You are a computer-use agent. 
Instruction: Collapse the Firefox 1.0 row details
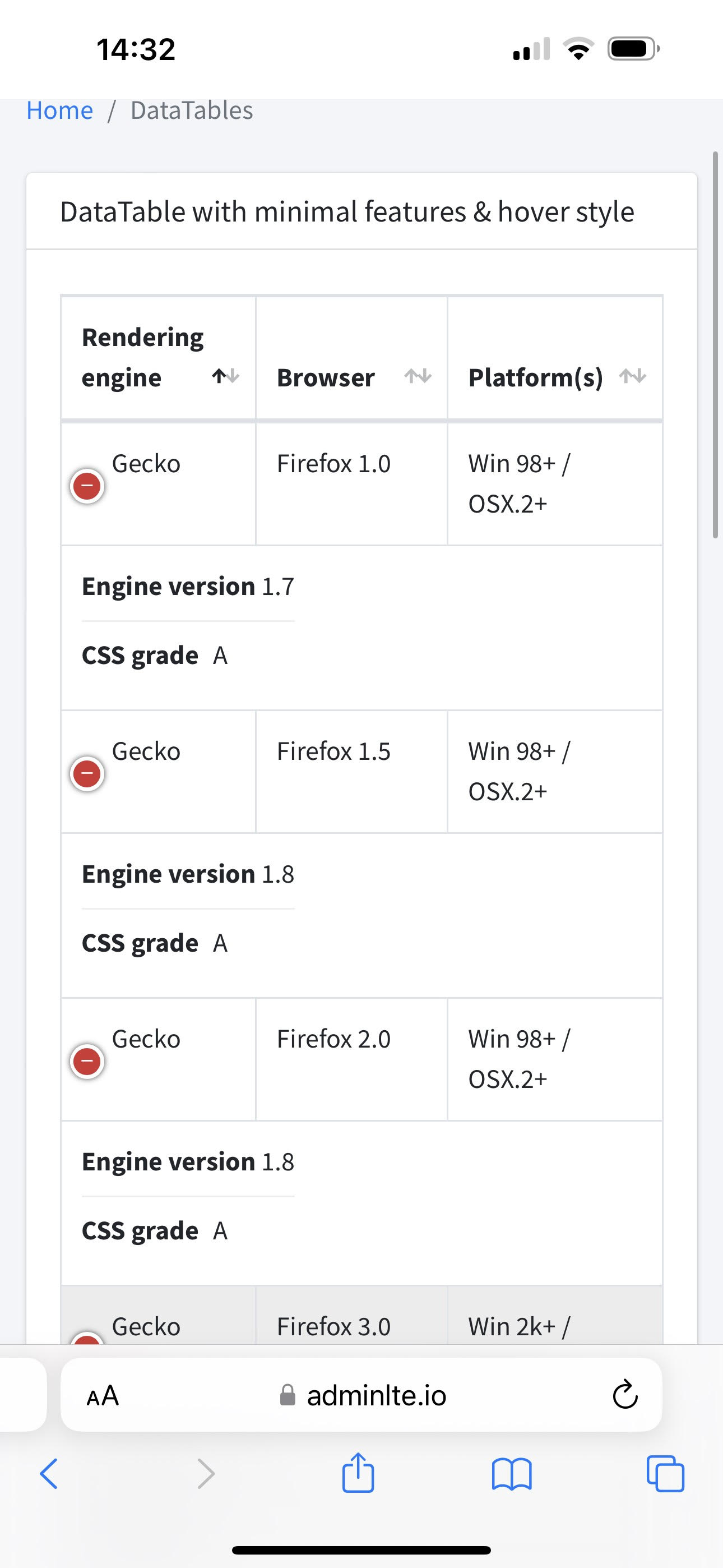tap(87, 485)
